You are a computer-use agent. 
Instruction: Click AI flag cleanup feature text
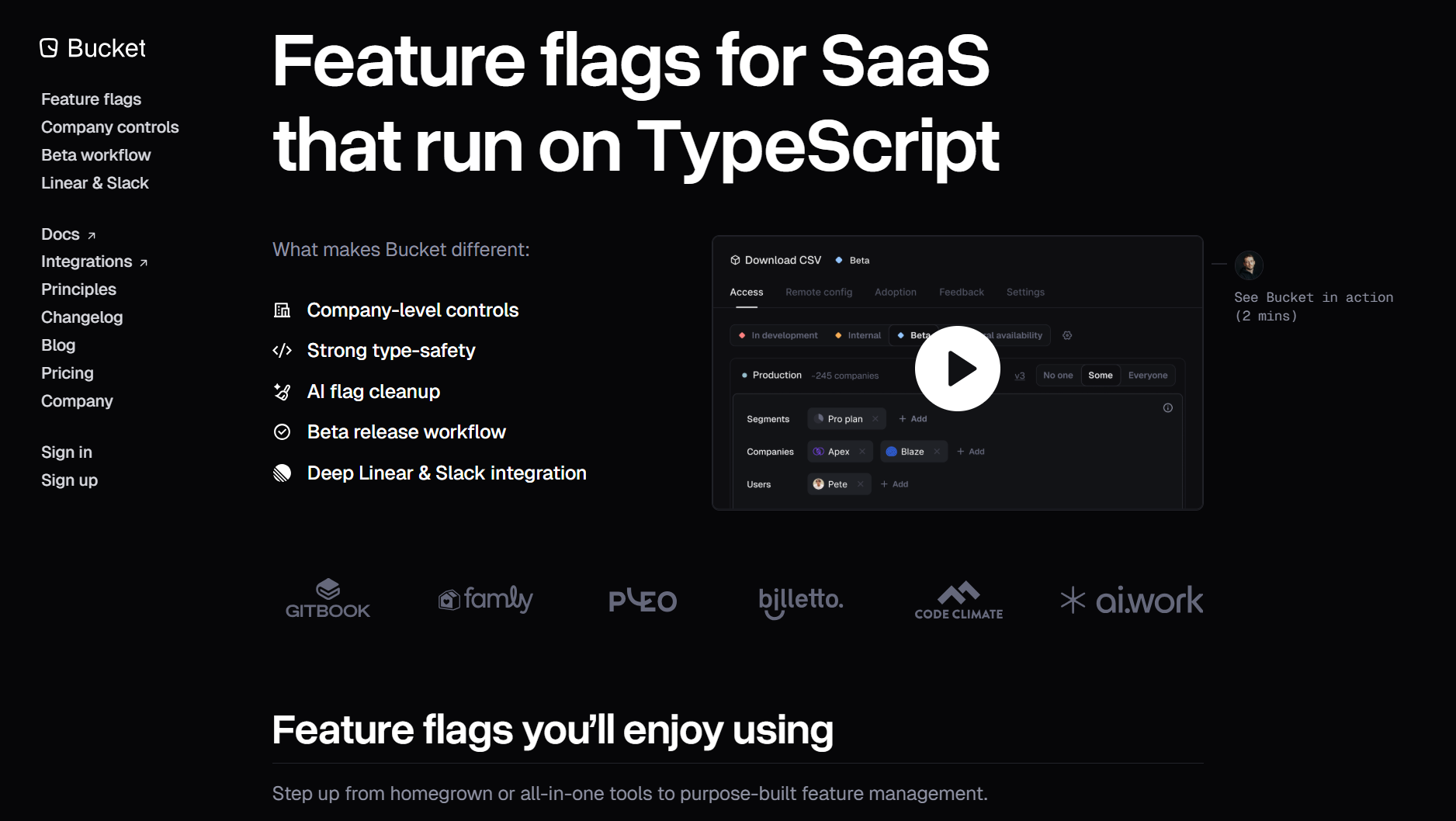coord(373,392)
